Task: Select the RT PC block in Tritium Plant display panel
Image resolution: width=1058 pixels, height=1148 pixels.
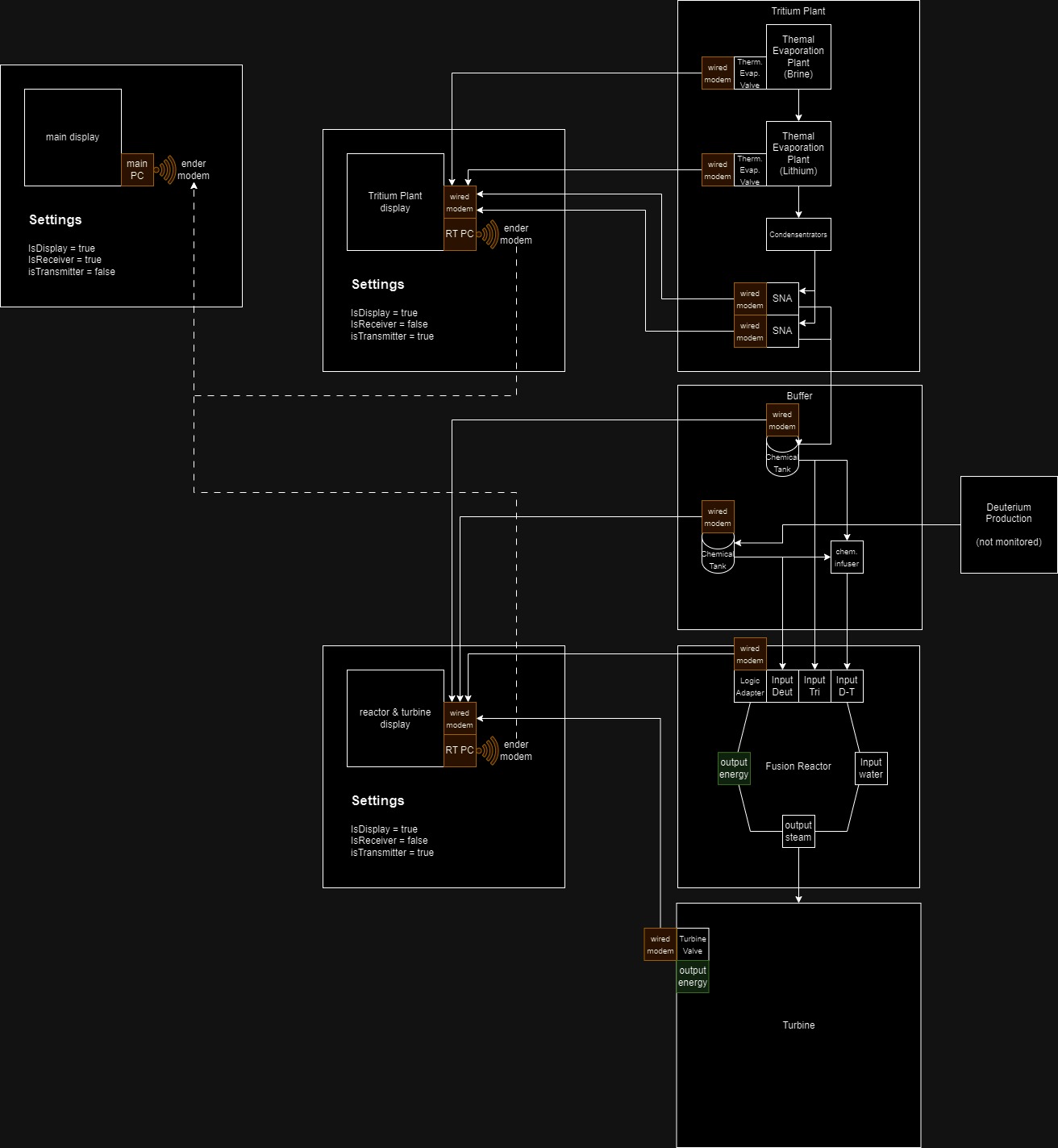Action: pyautogui.click(x=460, y=234)
